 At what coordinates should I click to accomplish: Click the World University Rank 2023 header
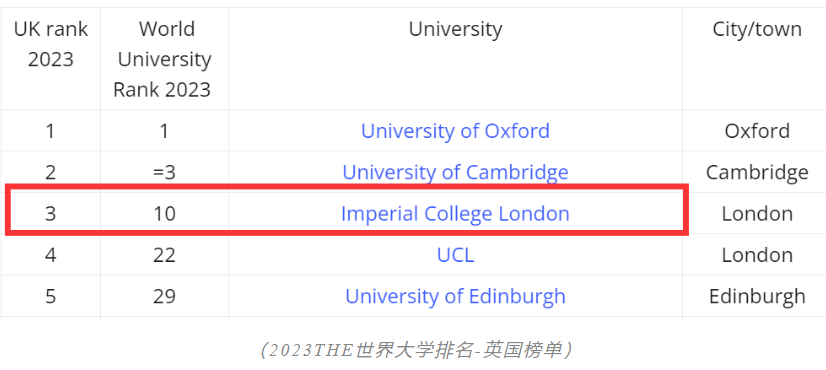pyautogui.click(x=164, y=59)
